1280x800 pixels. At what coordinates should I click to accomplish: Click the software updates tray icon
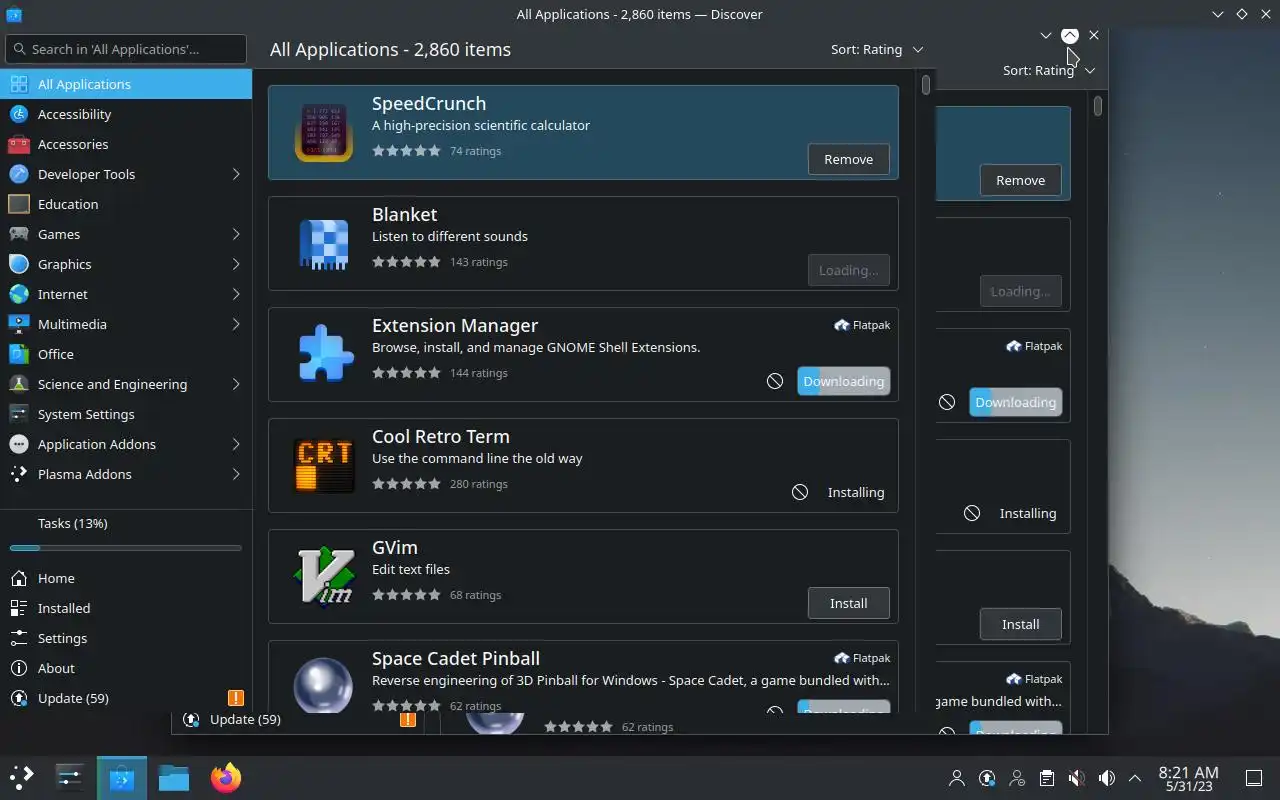(987, 778)
